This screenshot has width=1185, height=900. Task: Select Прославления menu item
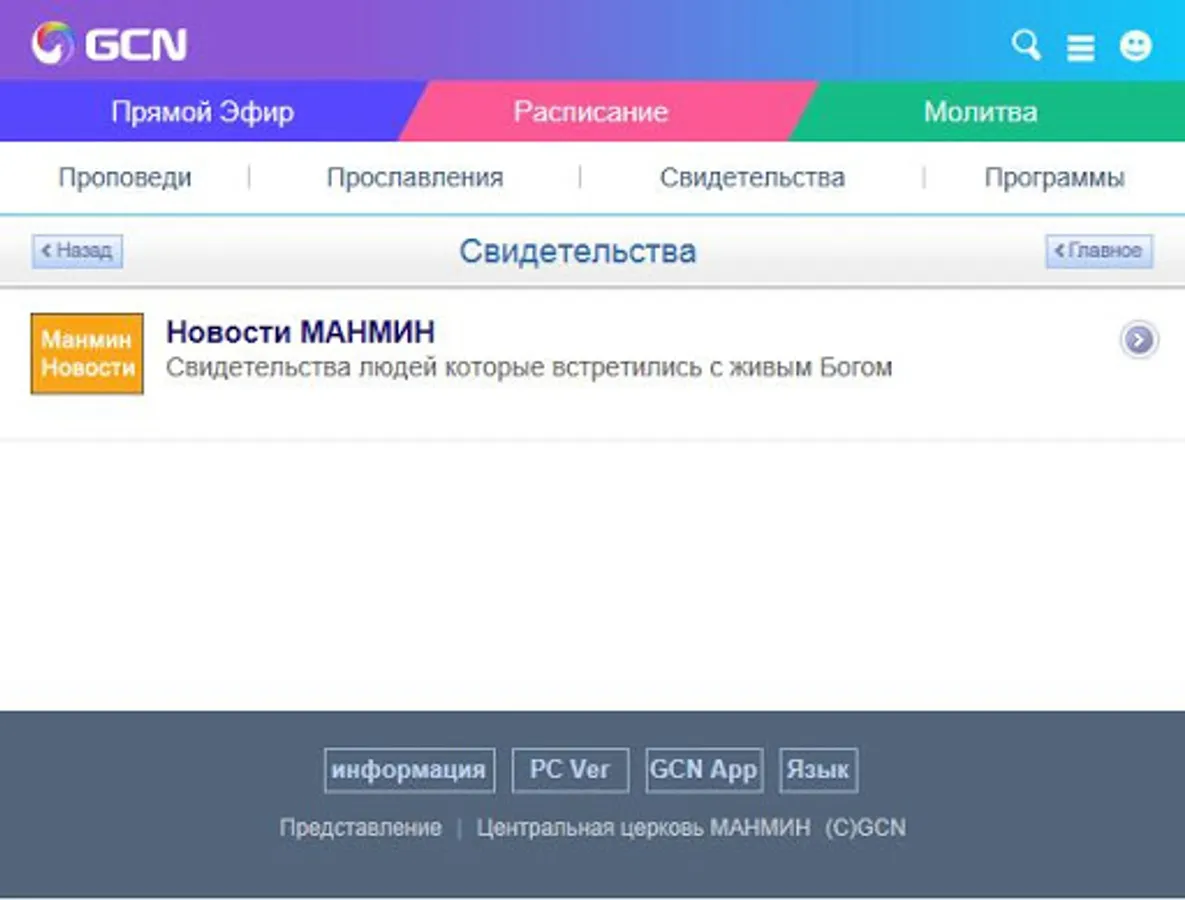[x=415, y=178]
